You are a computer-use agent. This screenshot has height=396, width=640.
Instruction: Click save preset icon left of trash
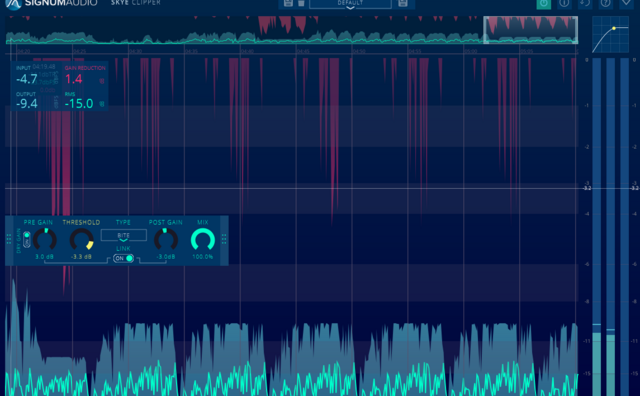(x=288, y=3)
